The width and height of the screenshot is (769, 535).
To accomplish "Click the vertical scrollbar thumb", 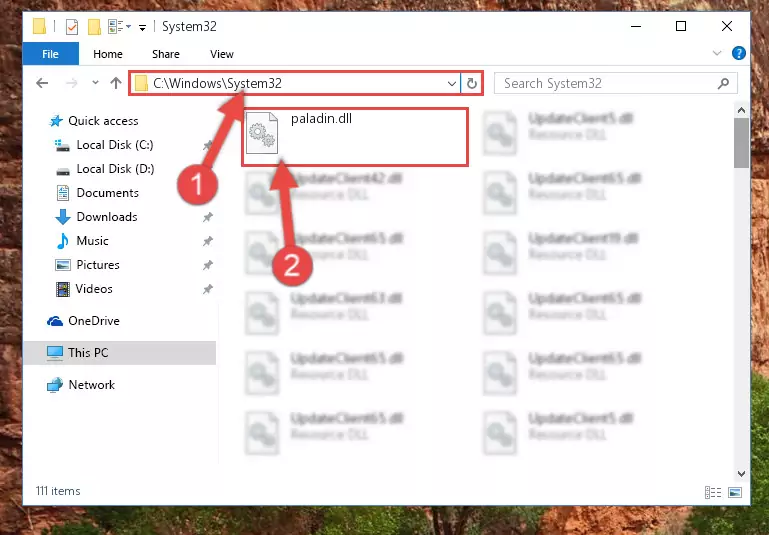I will (x=741, y=143).
